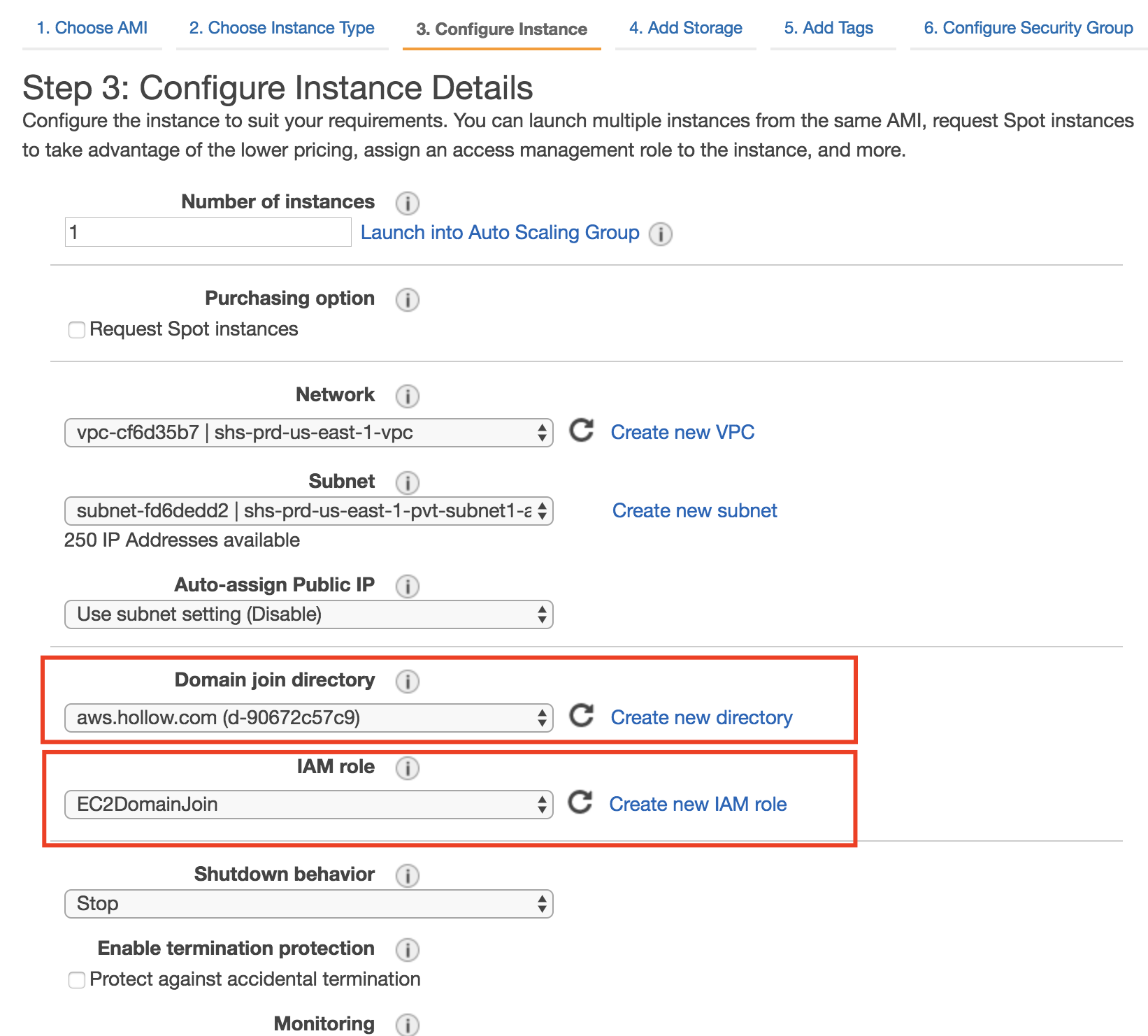1148x1036 pixels.
Task: Open the Domain join directory dropdown
Action: pos(308,718)
